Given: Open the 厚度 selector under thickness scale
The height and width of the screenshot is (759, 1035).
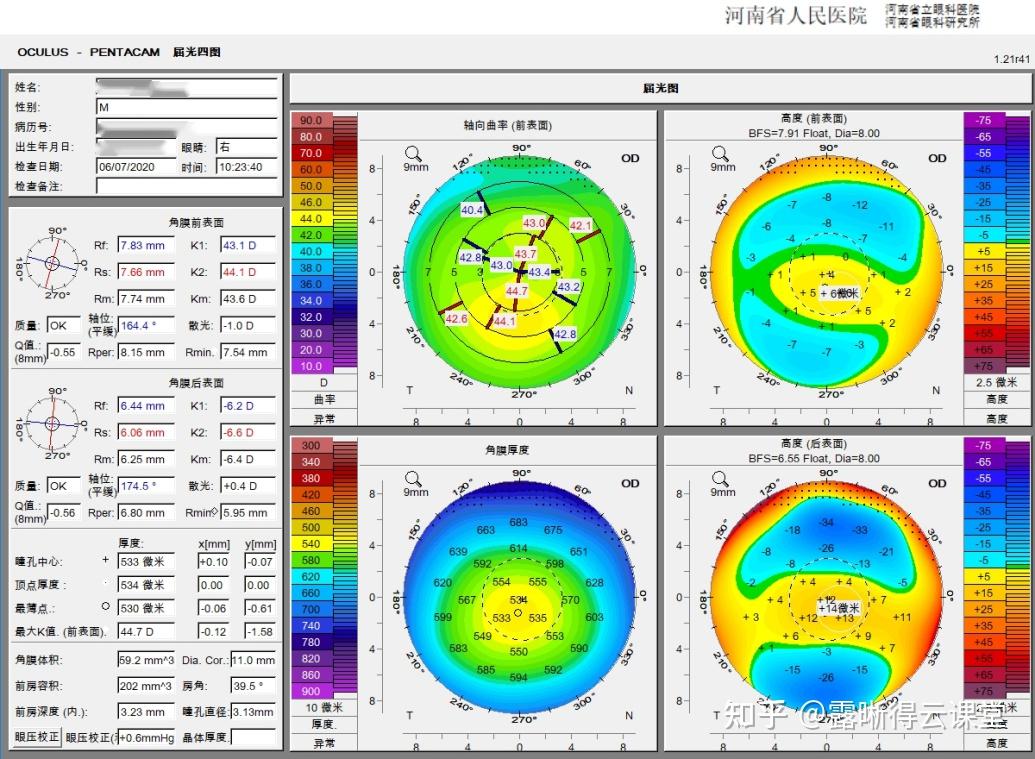Looking at the screenshot, I should coord(324,724).
